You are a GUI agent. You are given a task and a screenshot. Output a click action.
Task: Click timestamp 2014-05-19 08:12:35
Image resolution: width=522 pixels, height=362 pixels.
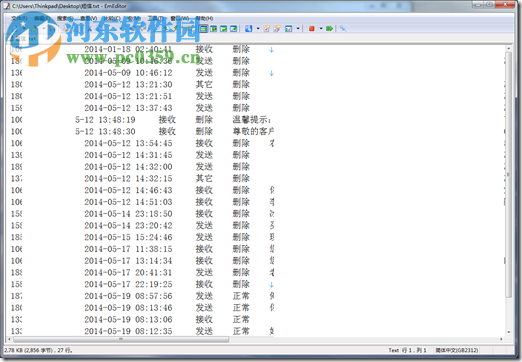pyautogui.click(x=128, y=331)
